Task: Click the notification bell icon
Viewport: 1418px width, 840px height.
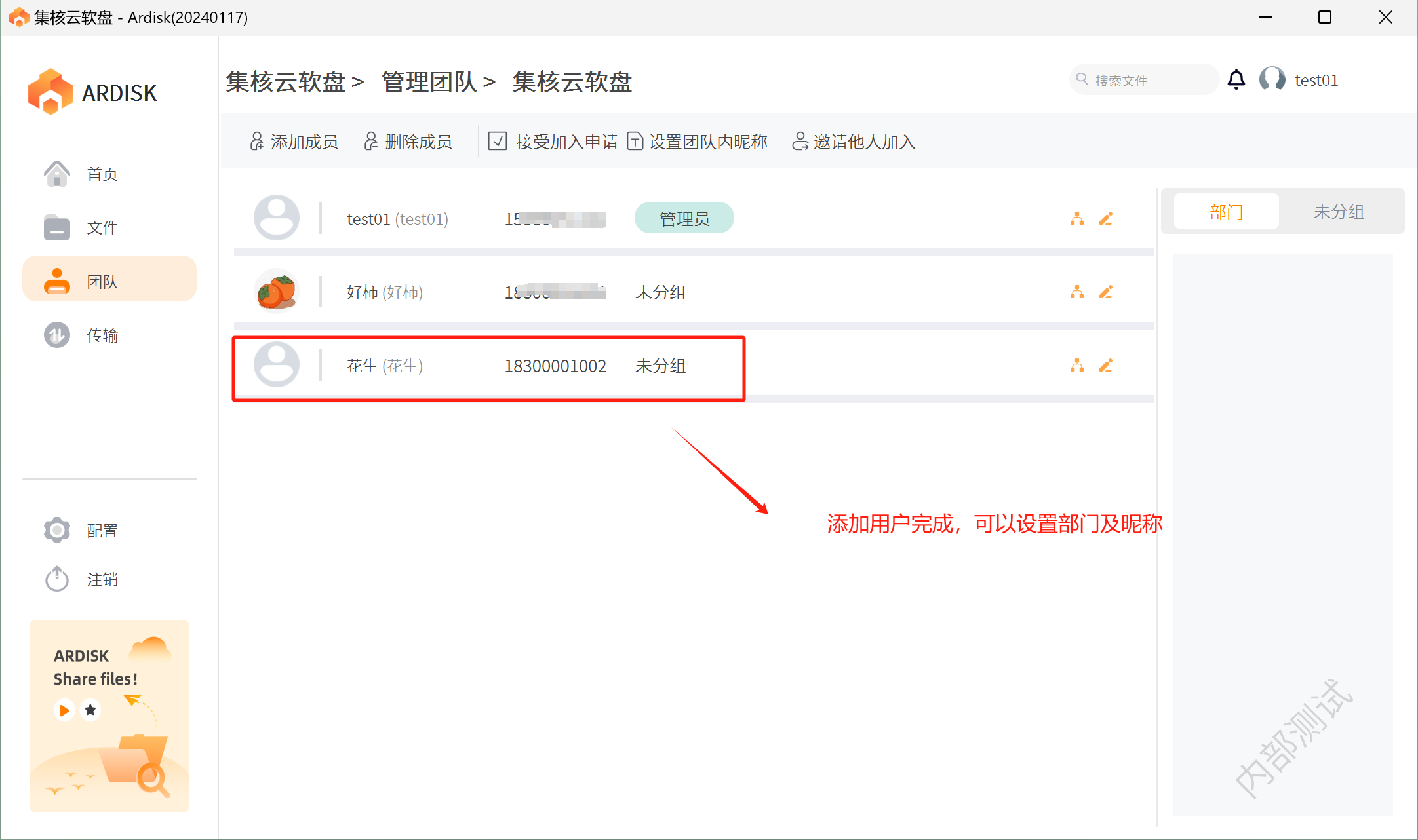Action: pos(1236,80)
